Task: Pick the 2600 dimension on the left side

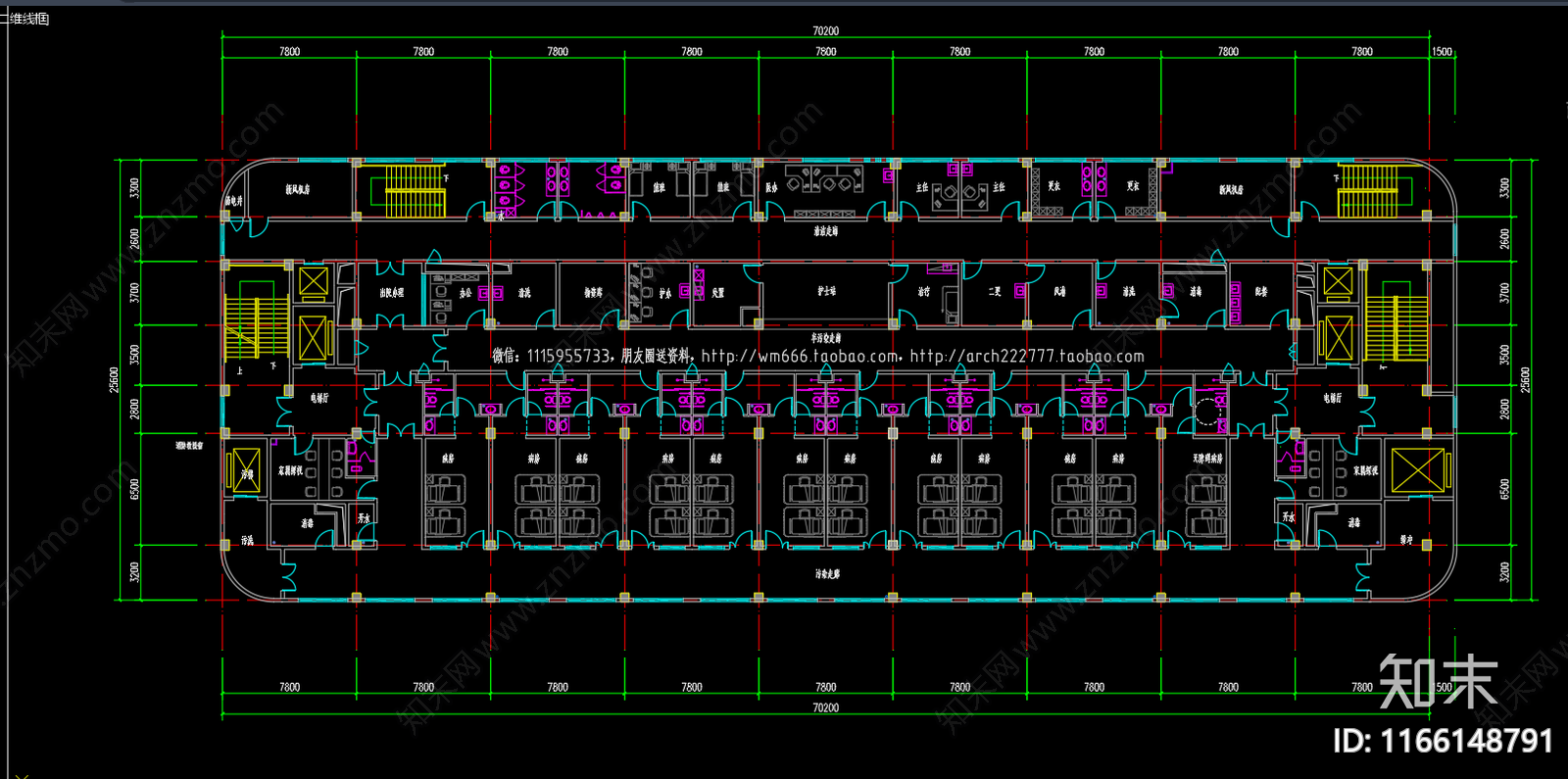Action: pos(135,238)
